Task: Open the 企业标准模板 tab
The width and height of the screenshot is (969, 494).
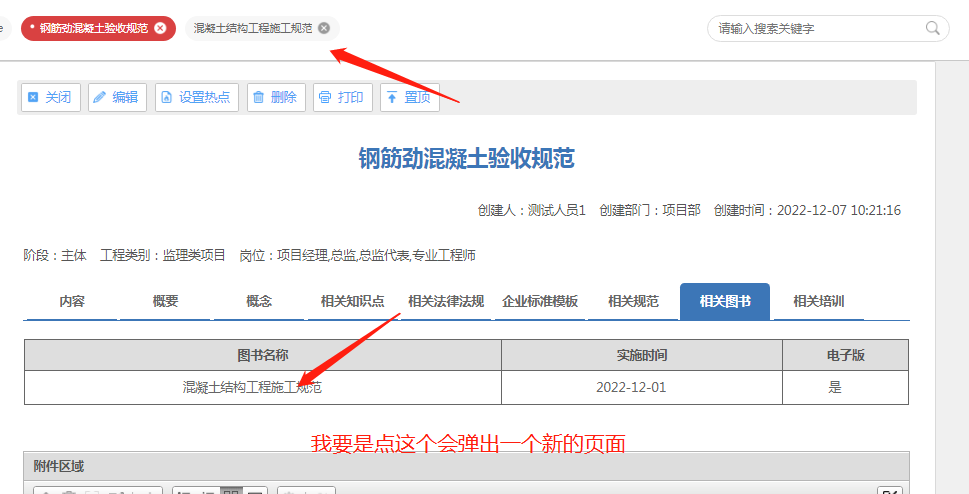Action: pyautogui.click(x=540, y=301)
